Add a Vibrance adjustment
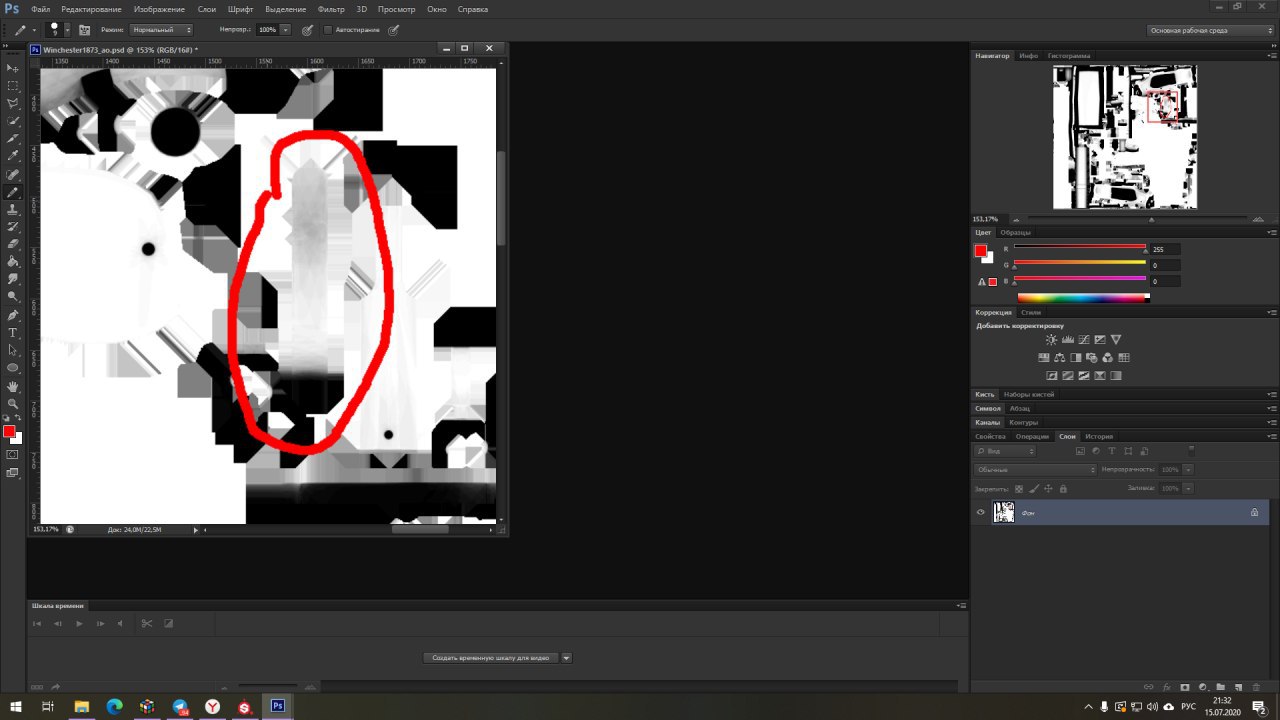This screenshot has height=720, width=1280. click(1116, 340)
